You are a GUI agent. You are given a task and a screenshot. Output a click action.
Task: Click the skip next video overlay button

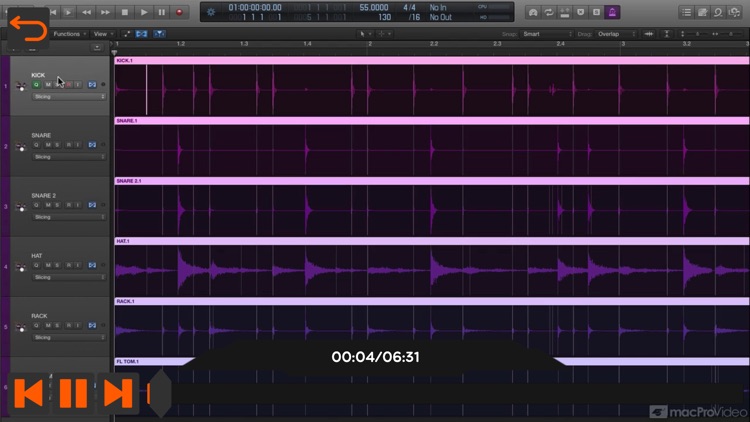point(118,393)
